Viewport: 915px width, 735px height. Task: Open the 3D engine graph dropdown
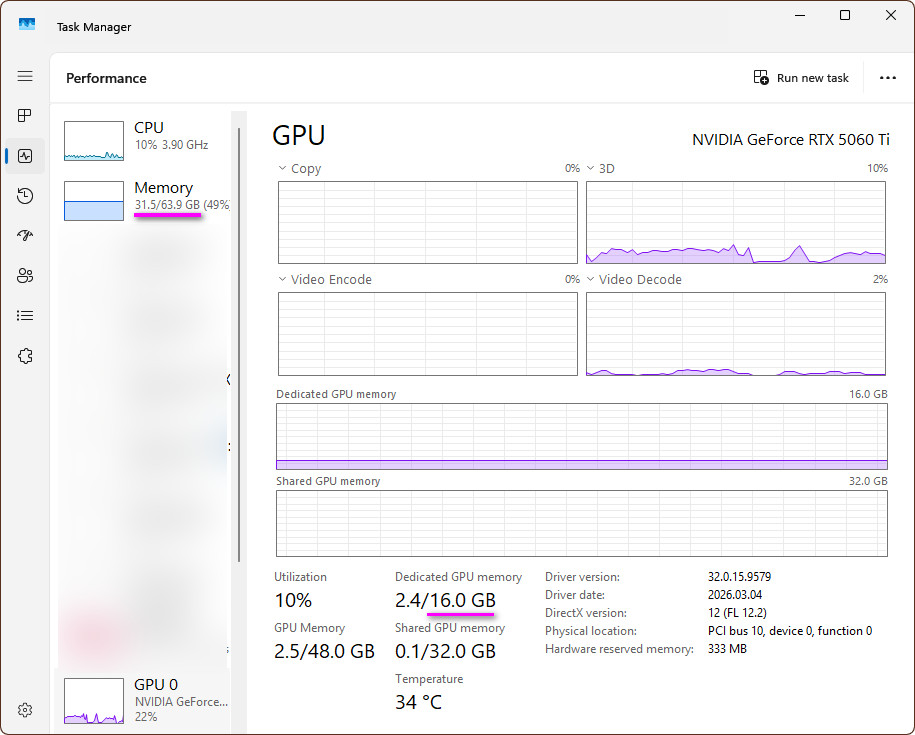[591, 168]
